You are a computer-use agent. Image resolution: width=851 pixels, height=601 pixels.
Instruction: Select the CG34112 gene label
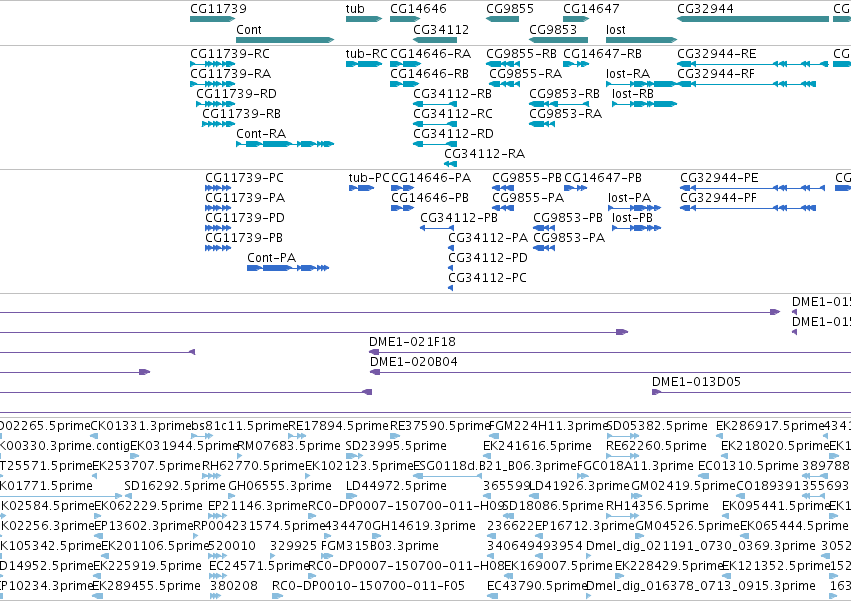[441, 29]
